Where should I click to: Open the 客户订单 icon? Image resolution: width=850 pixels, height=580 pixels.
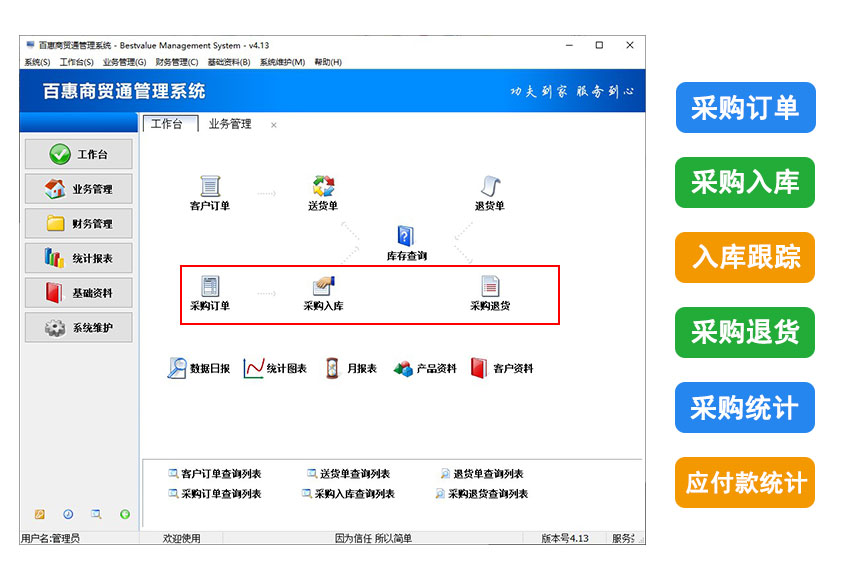(x=210, y=186)
